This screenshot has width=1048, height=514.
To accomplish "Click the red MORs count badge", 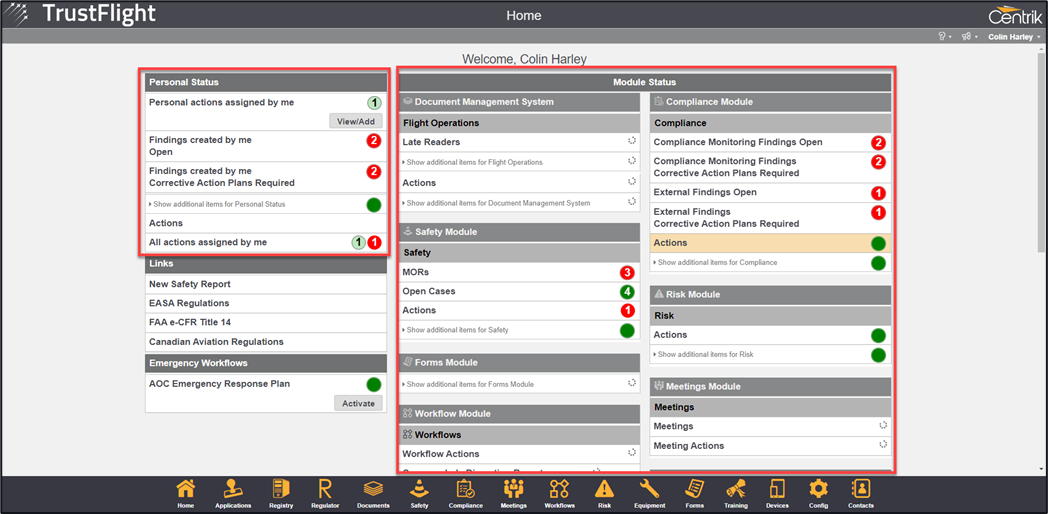I will 627,273.
